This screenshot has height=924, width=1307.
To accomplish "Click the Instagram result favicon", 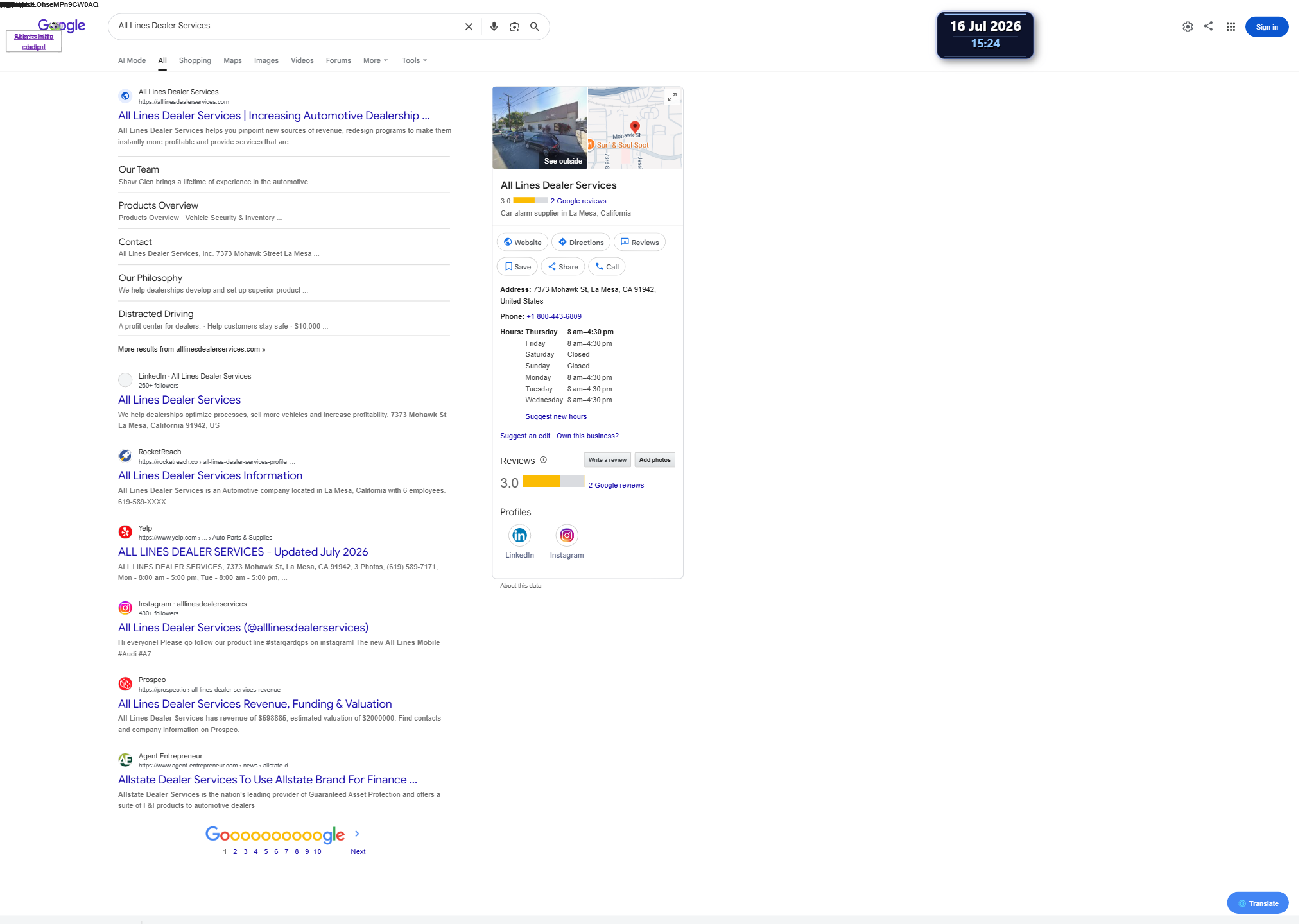I will [x=125, y=608].
